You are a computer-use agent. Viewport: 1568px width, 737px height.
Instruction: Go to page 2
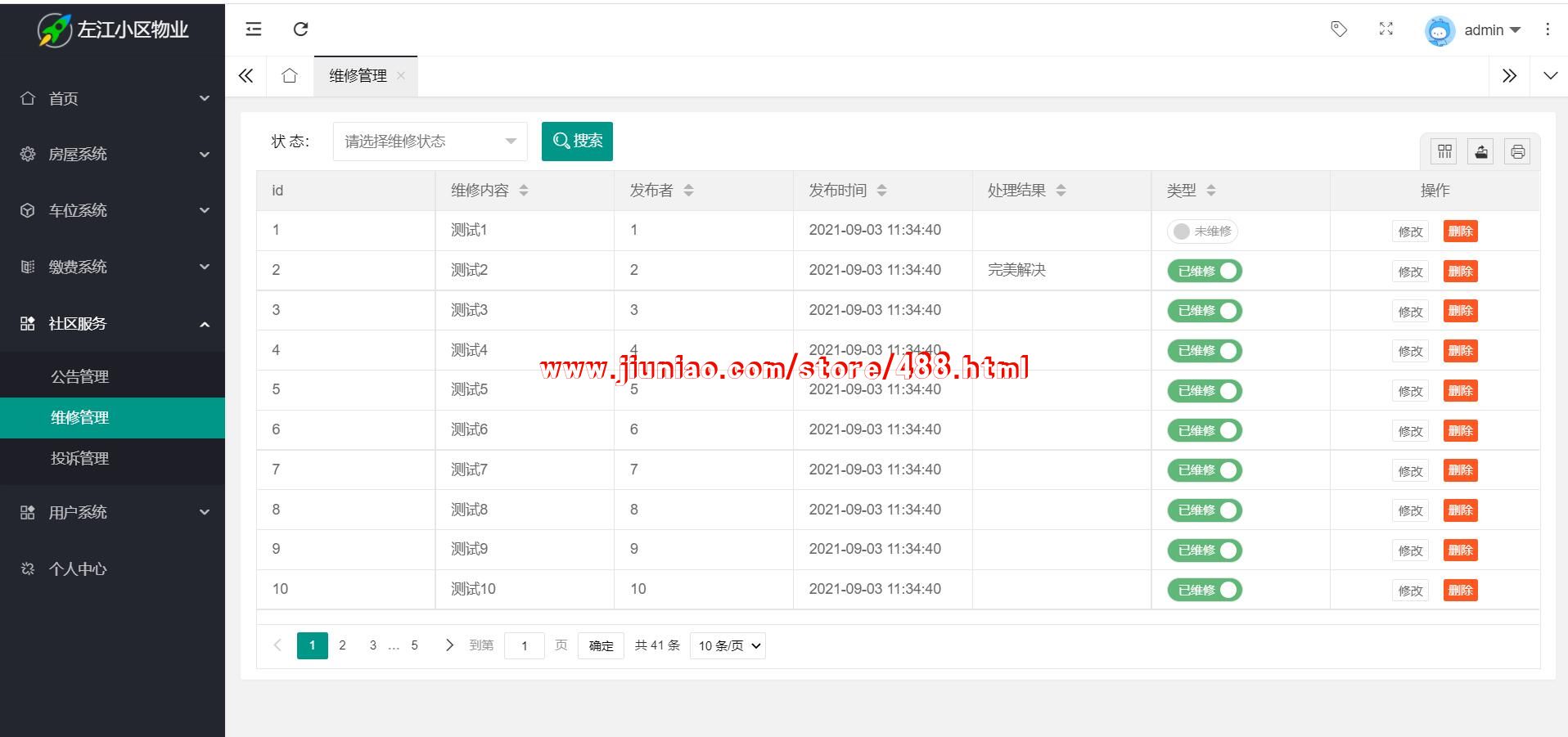coord(342,645)
